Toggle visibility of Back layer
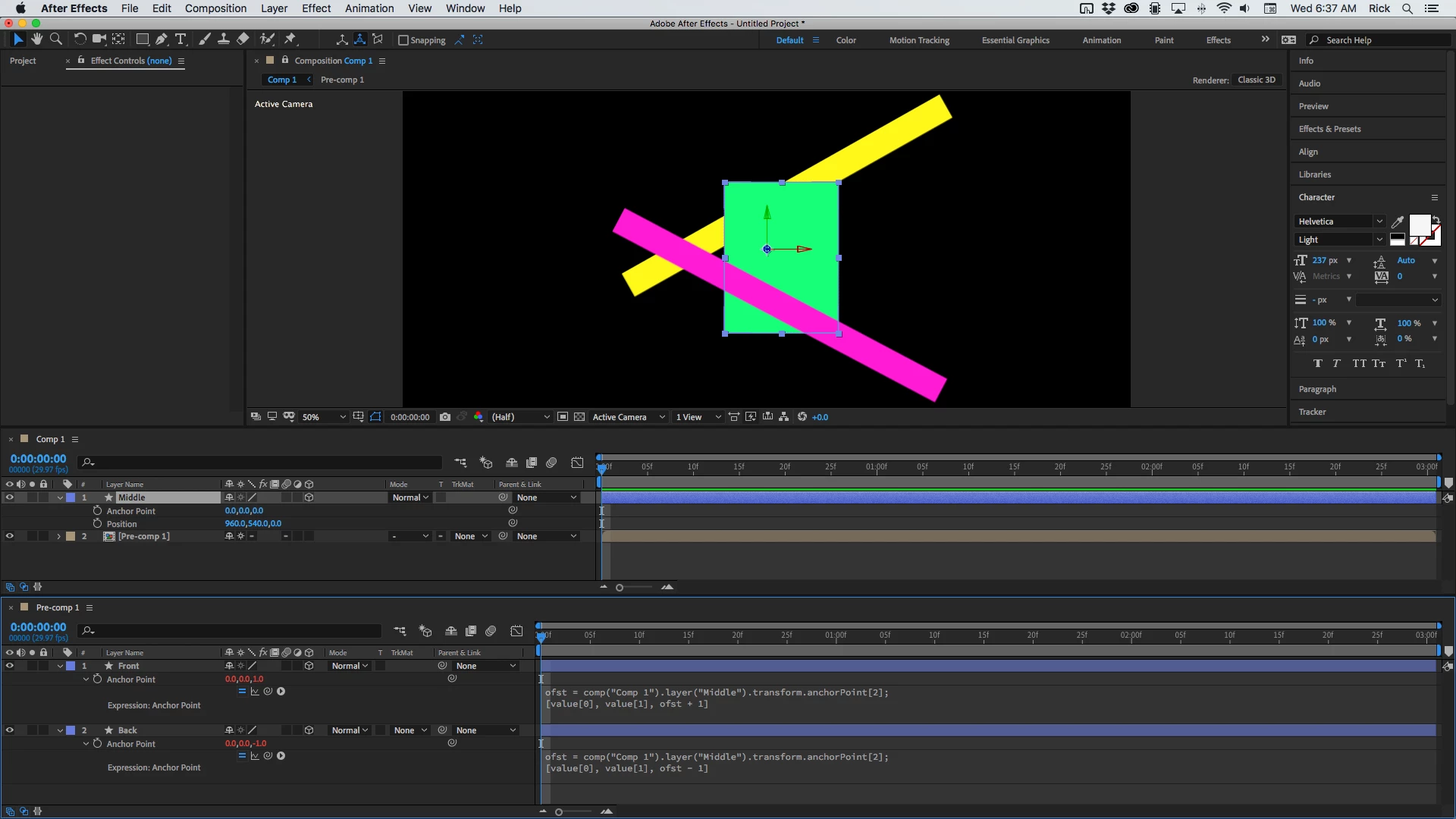1456x819 pixels. tap(10, 730)
